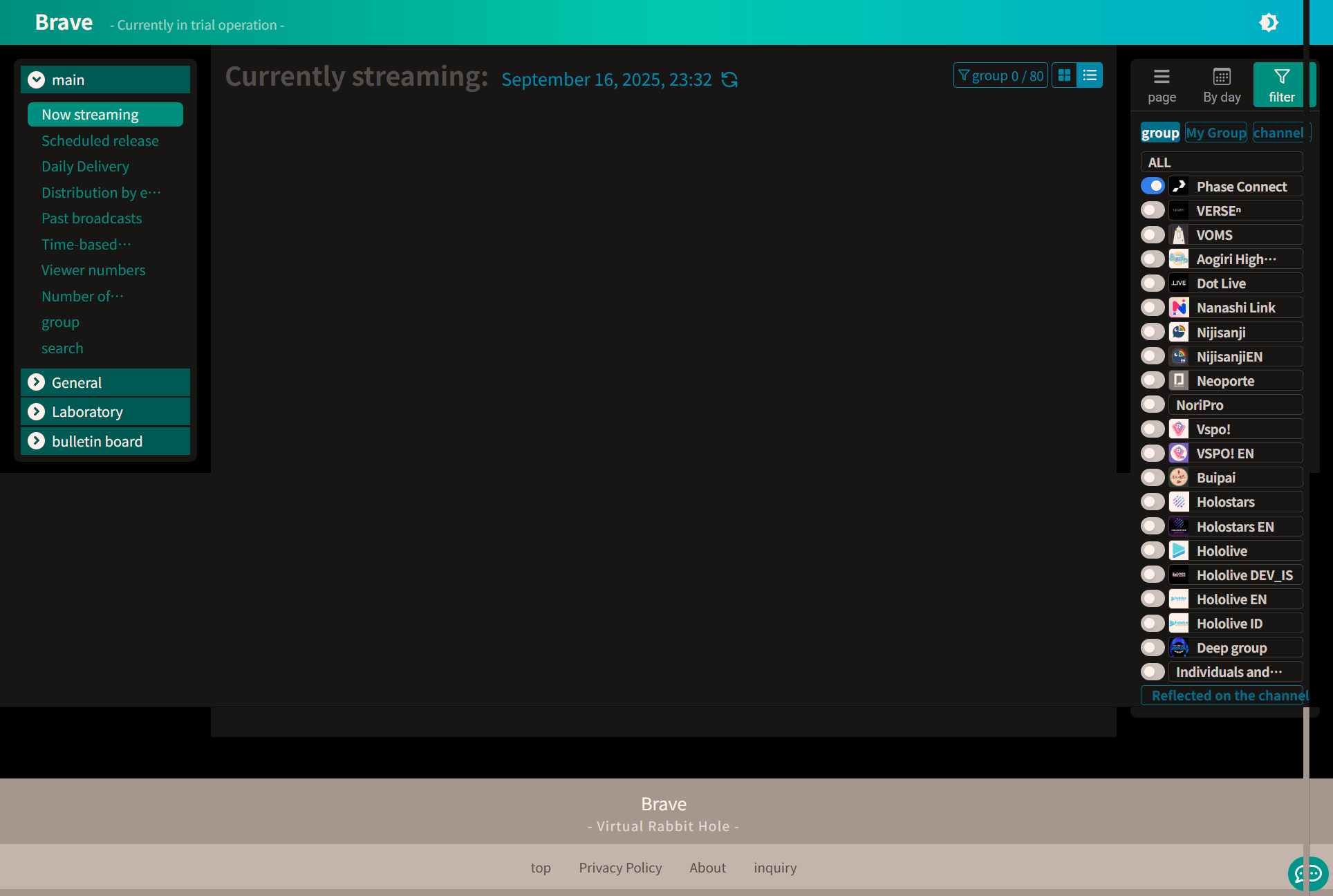This screenshot has width=1333, height=896.
Task: Open About footer link
Action: [x=707, y=868]
